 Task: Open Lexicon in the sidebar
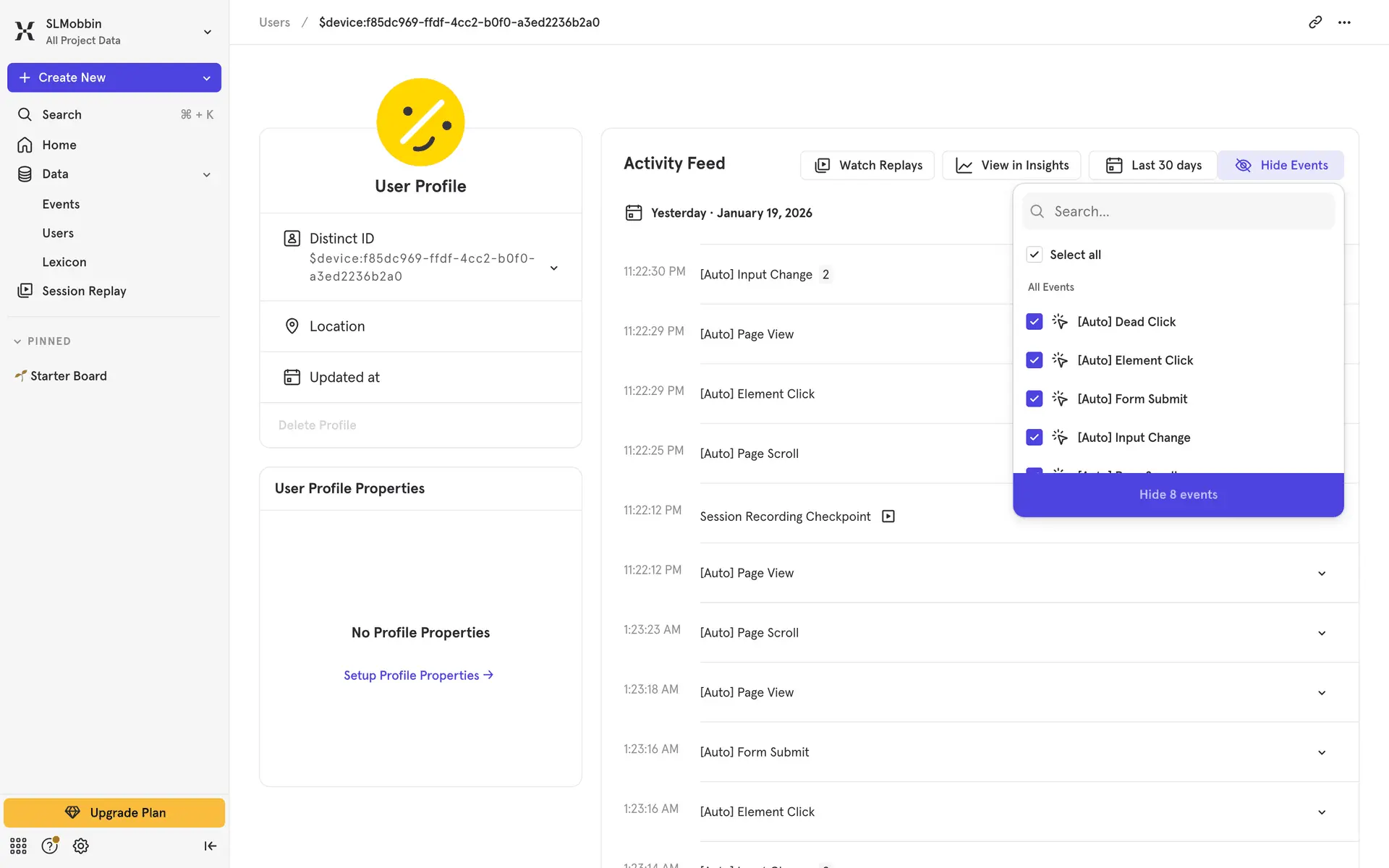(x=64, y=262)
